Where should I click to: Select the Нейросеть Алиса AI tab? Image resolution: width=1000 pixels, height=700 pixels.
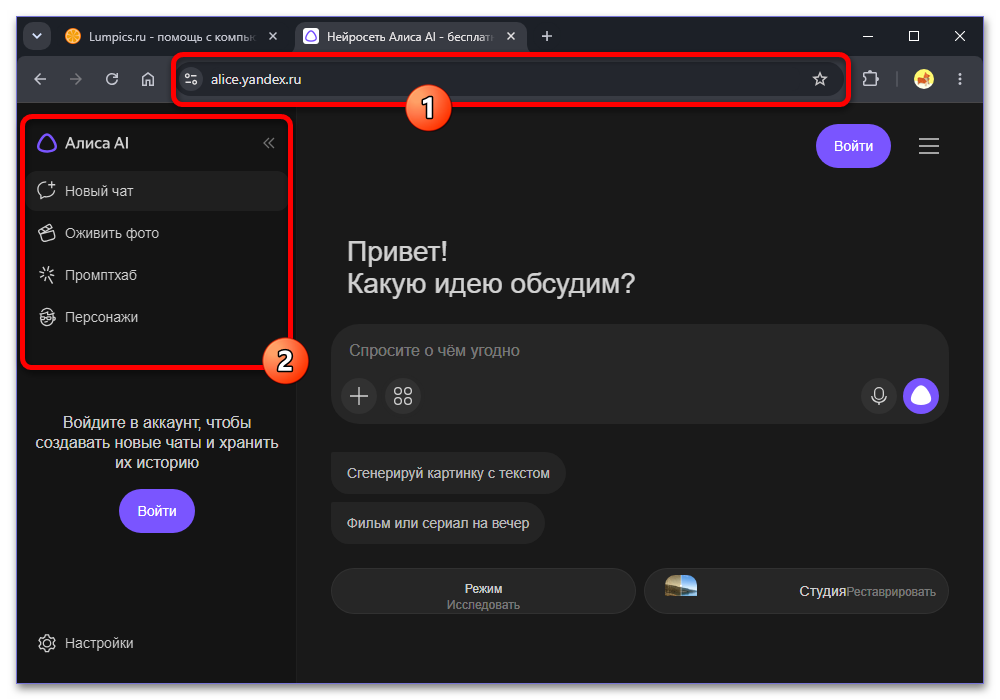pyautogui.click(x=410, y=36)
